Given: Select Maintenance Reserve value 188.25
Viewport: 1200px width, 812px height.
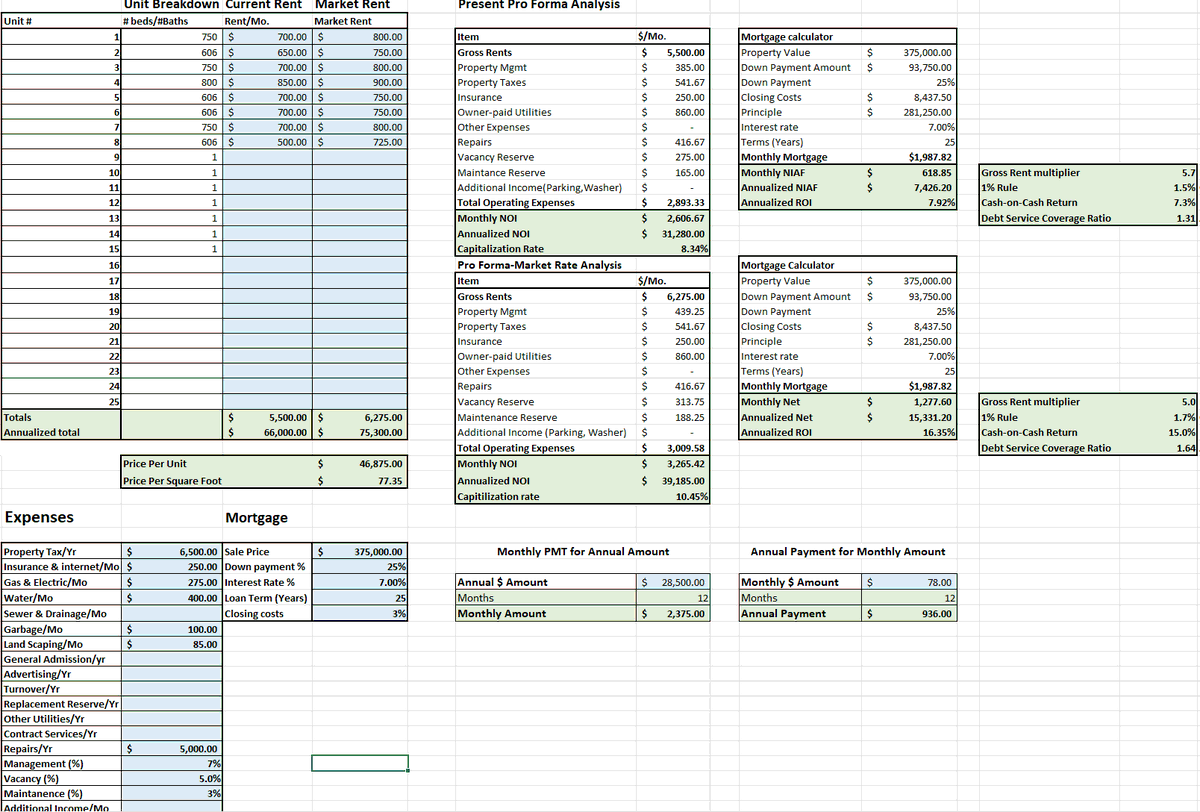Looking at the screenshot, I should [675, 417].
